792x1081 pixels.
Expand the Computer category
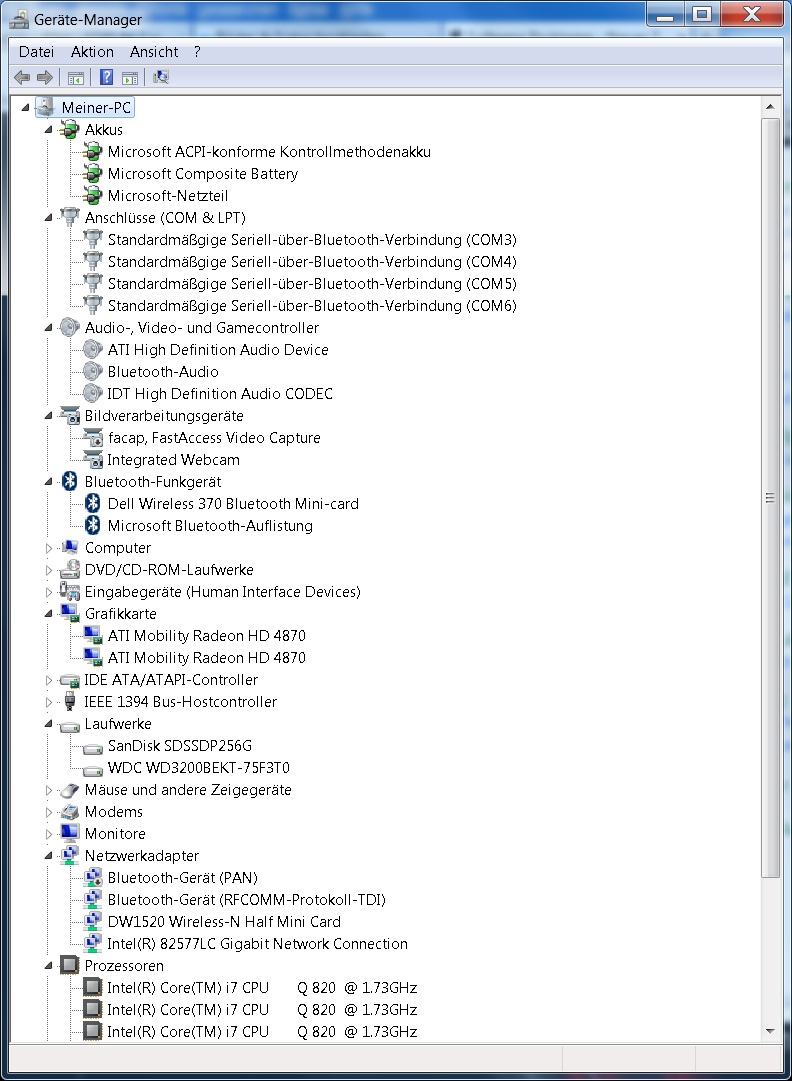[x=48, y=548]
